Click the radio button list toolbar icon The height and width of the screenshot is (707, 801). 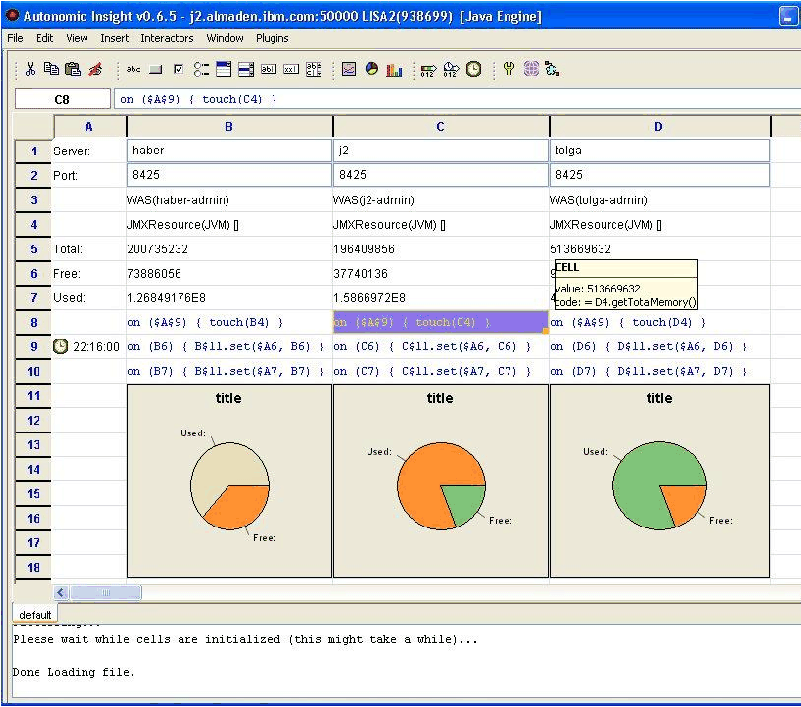point(201,69)
